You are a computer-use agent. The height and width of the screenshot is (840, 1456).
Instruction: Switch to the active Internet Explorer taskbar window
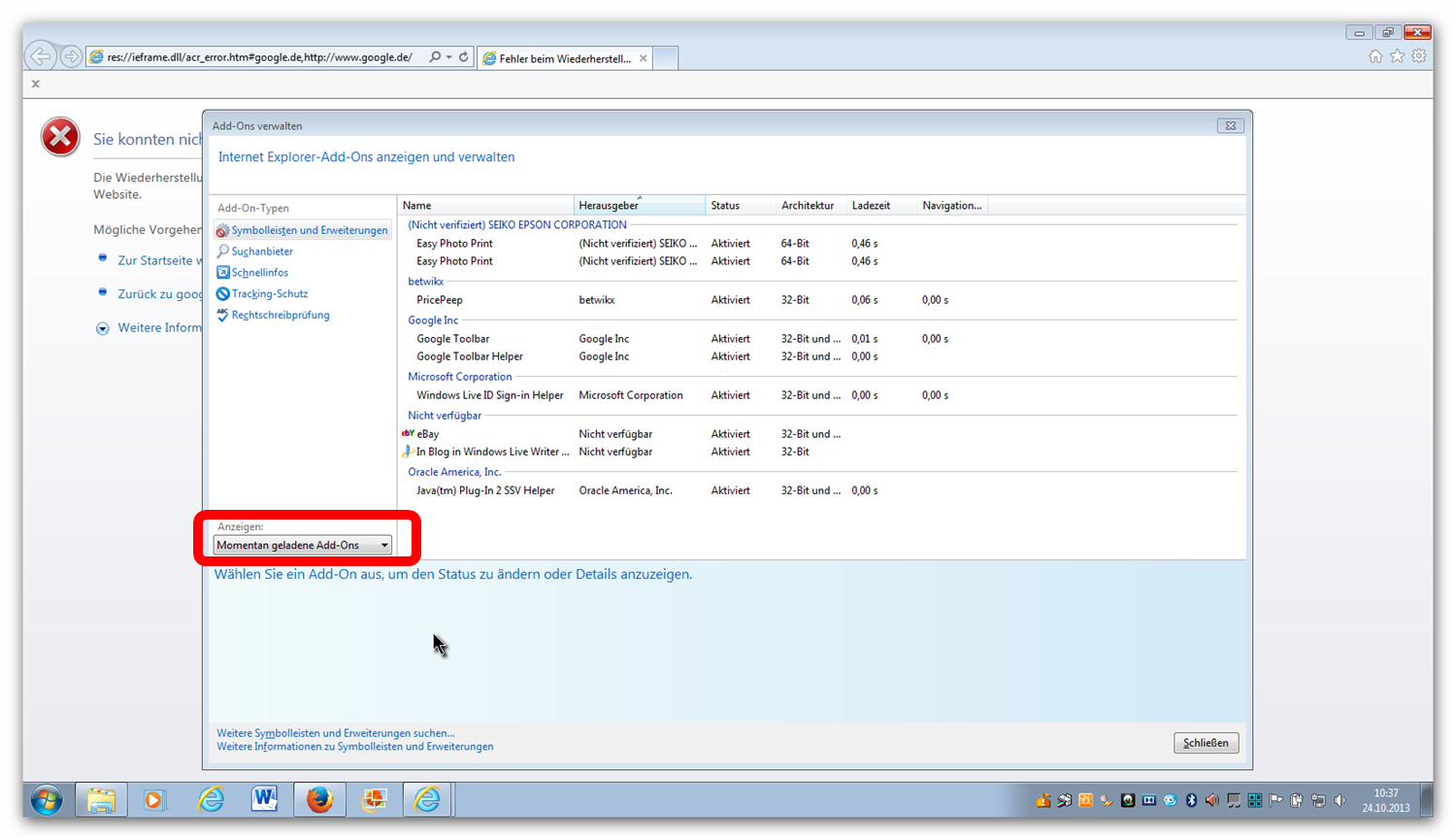(x=427, y=800)
